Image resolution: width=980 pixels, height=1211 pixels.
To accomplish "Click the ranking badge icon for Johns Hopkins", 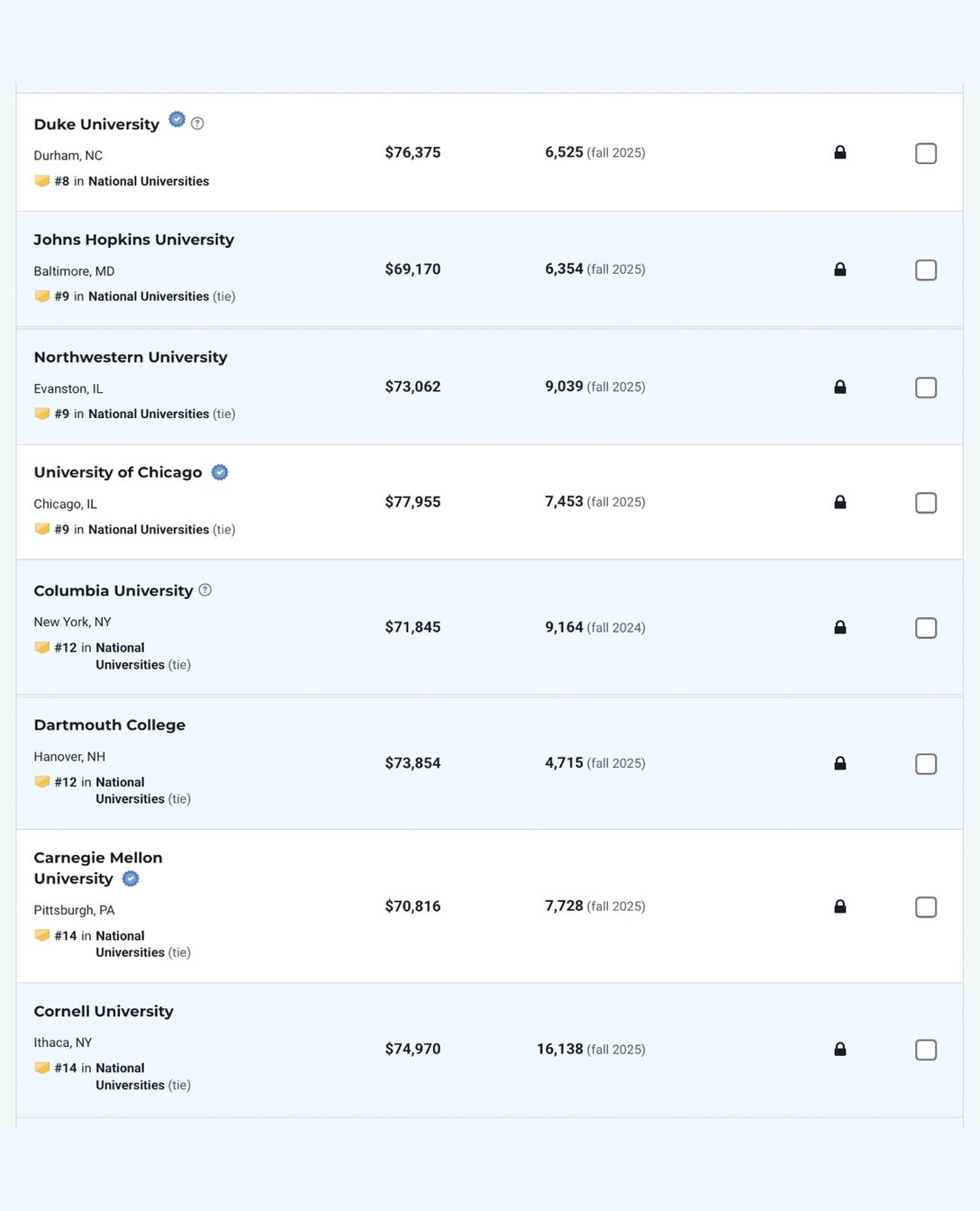I will (x=42, y=296).
